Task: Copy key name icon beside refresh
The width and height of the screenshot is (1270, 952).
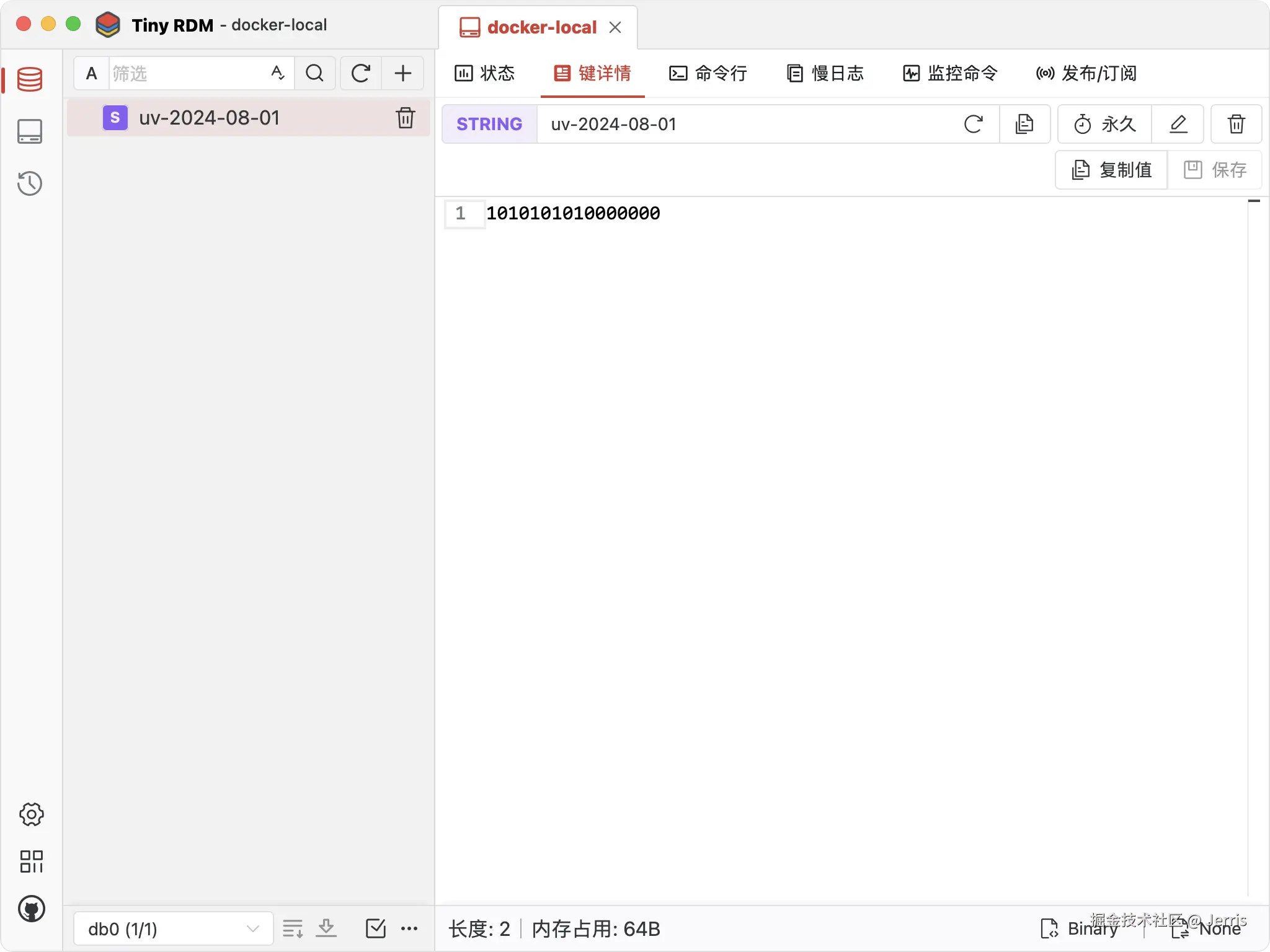Action: click(1024, 124)
